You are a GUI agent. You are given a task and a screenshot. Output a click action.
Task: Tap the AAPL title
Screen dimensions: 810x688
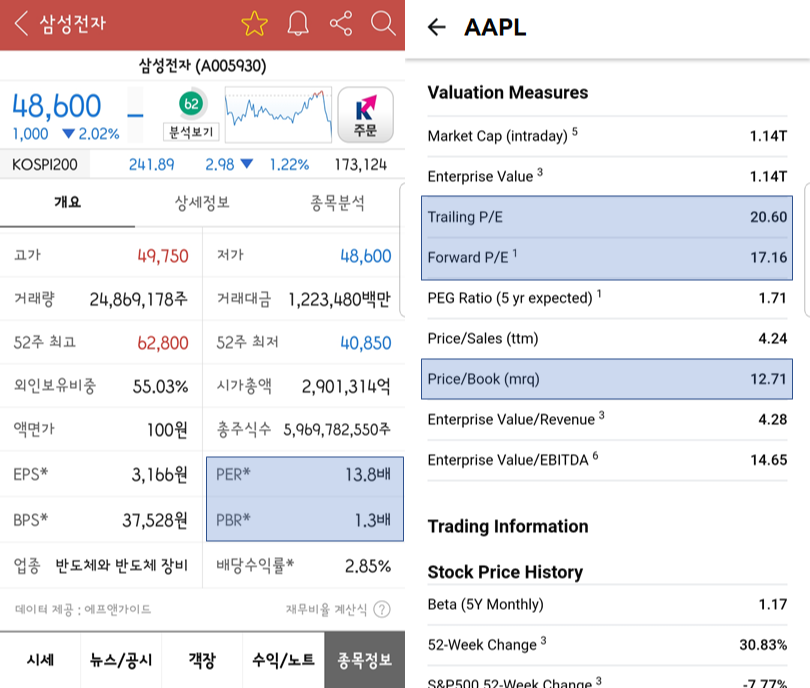click(x=495, y=27)
